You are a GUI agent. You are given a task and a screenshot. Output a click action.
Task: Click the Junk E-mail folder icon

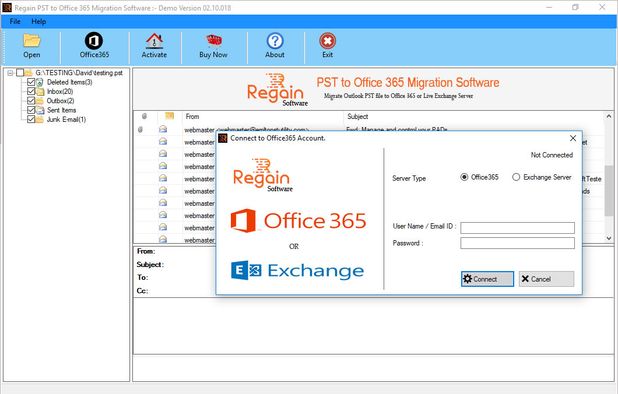(40, 119)
